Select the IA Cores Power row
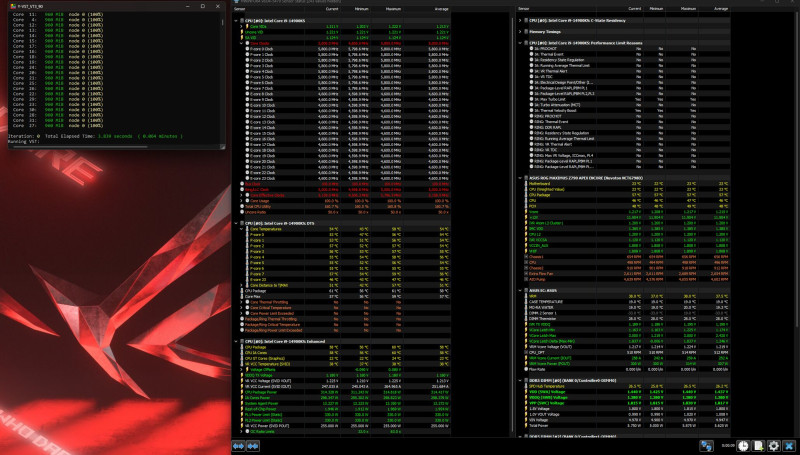The height and width of the screenshot is (455, 800). coord(344,397)
